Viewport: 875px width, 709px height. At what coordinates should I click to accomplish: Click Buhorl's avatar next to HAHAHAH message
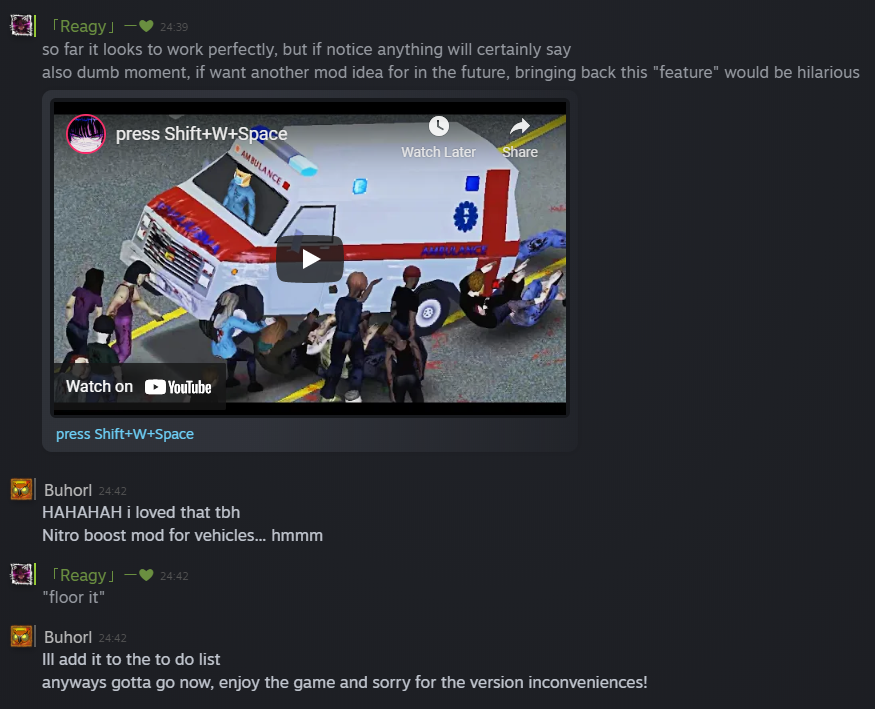[22, 489]
